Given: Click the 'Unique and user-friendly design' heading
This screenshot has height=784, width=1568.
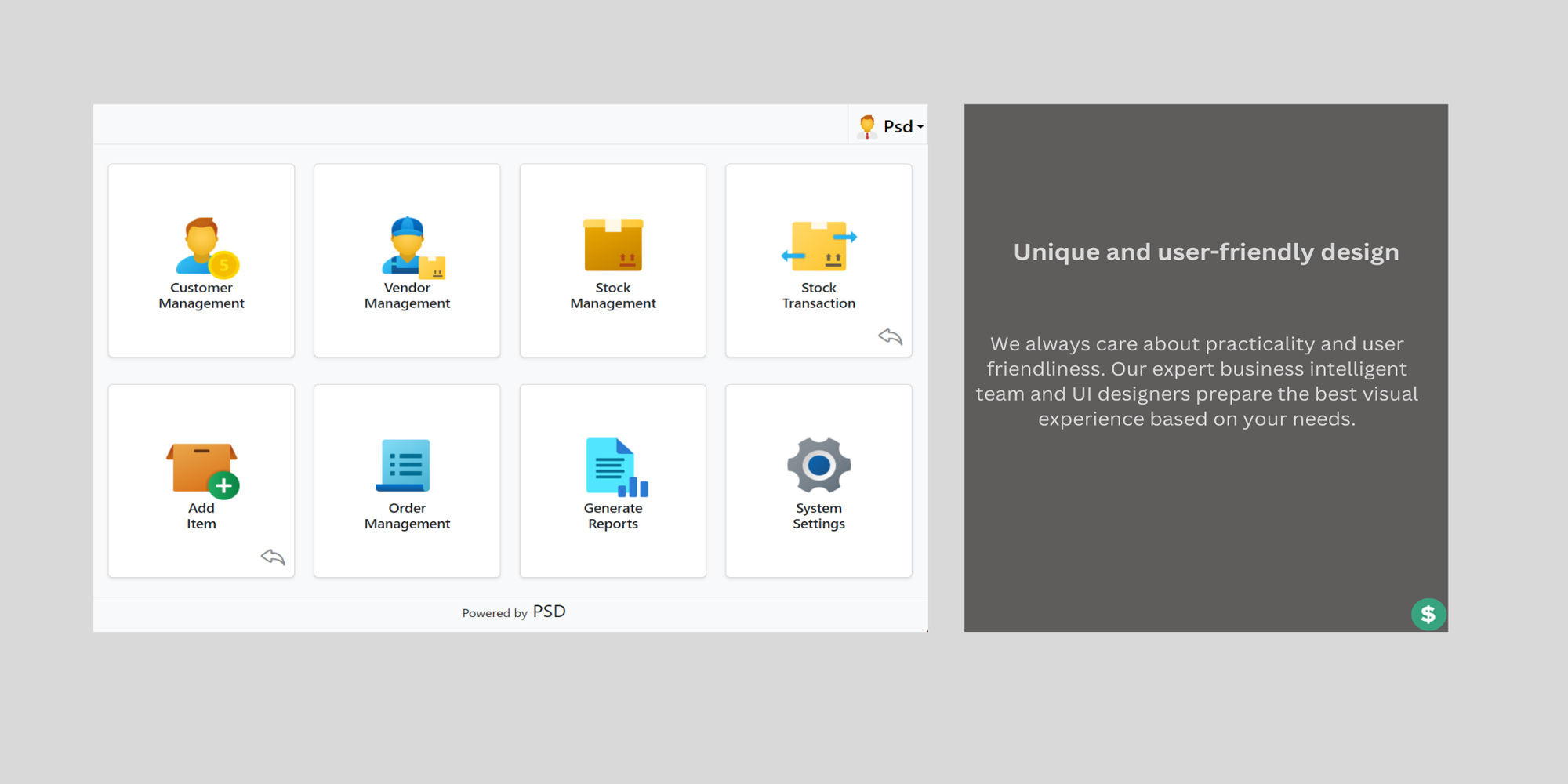Looking at the screenshot, I should pos(1206,252).
